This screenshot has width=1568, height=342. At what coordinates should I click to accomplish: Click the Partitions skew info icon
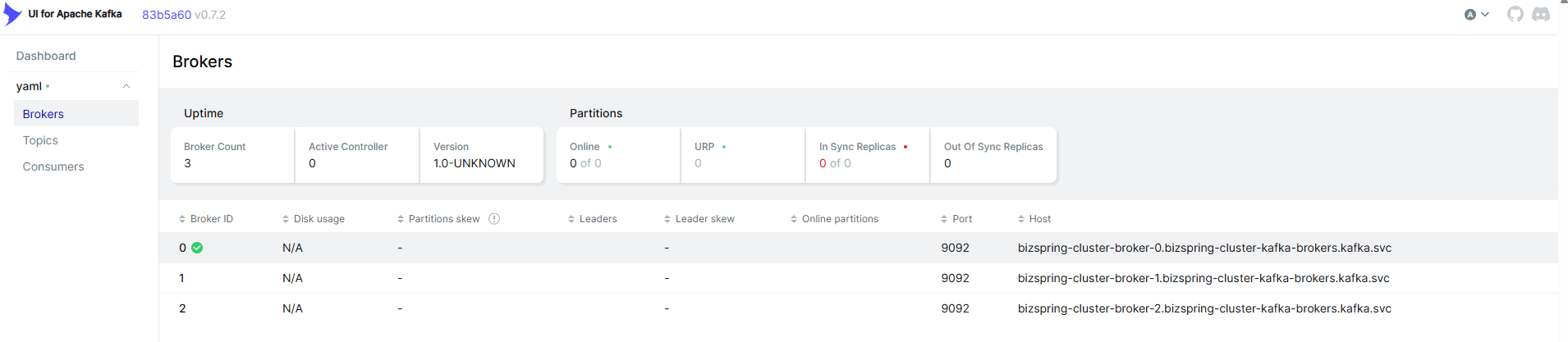tap(494, 219)
